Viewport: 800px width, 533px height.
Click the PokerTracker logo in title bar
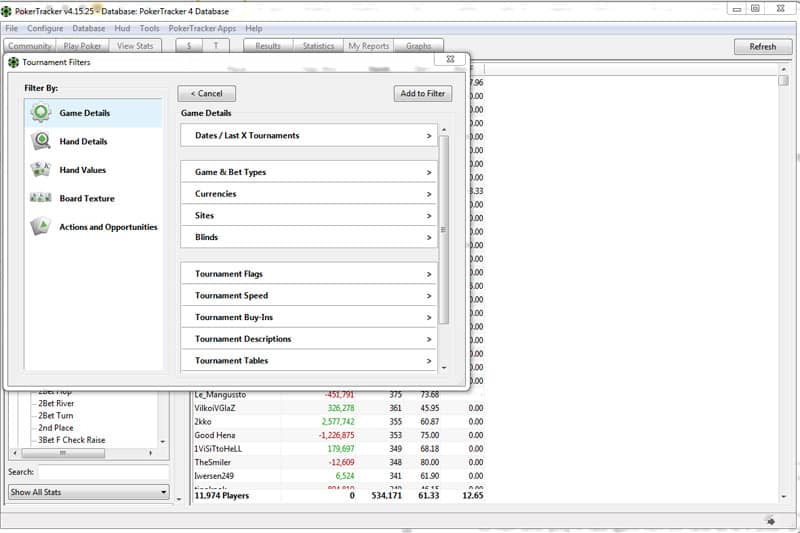click(x=7, y=11)
